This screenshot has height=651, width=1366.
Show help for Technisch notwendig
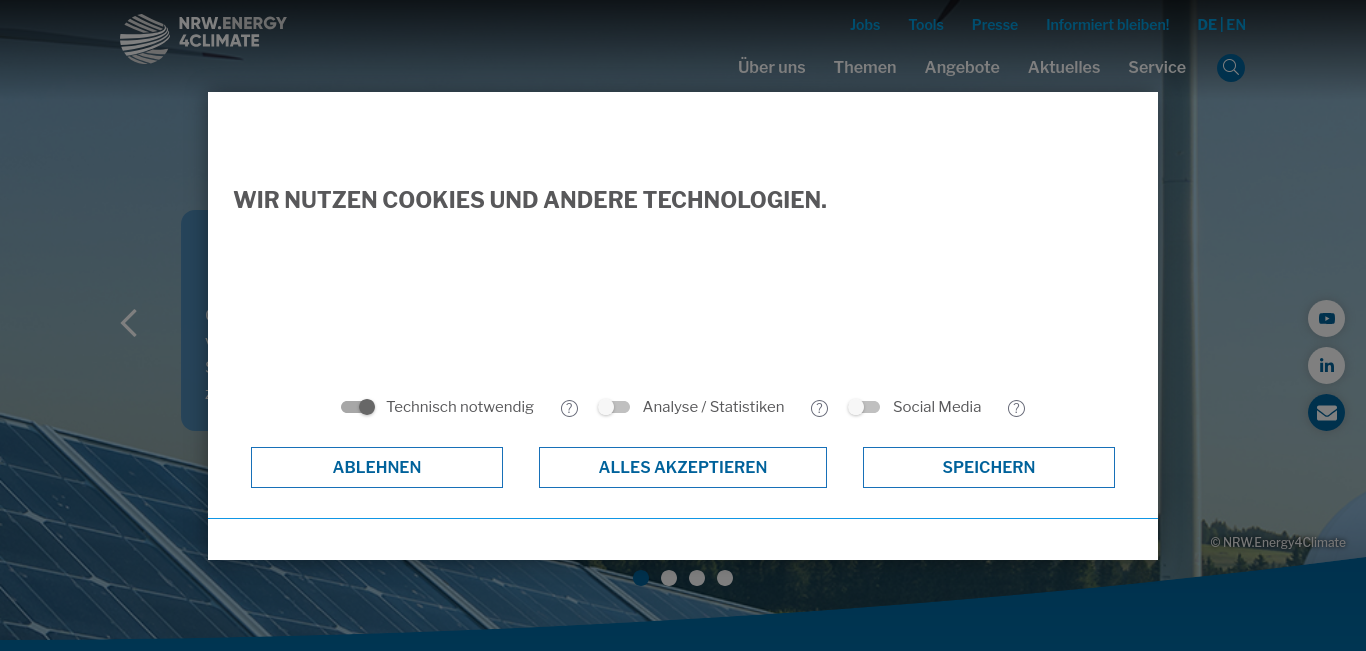[569, 408]
